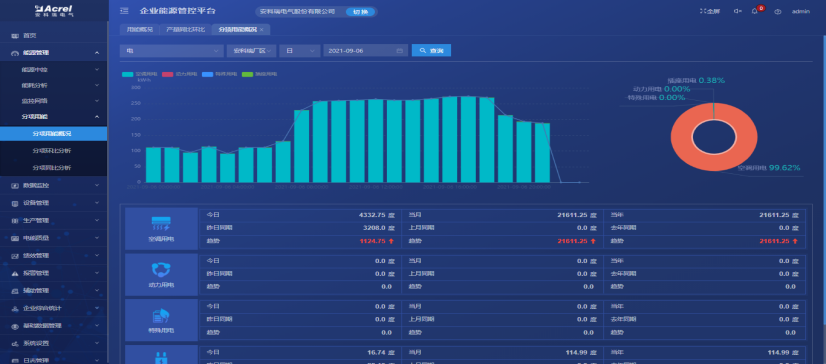
Task: Click the blue 查询 search button
Action: [431, 51]
